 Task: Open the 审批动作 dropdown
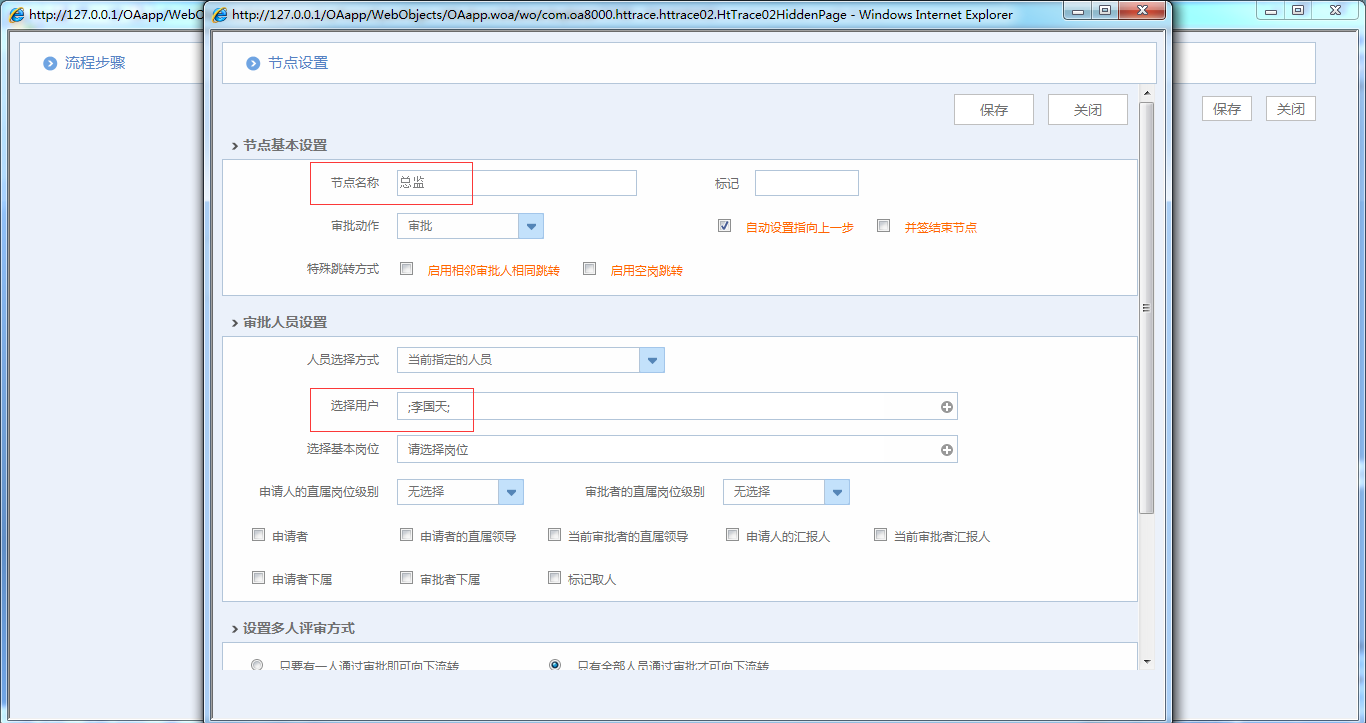click(531, 225)
